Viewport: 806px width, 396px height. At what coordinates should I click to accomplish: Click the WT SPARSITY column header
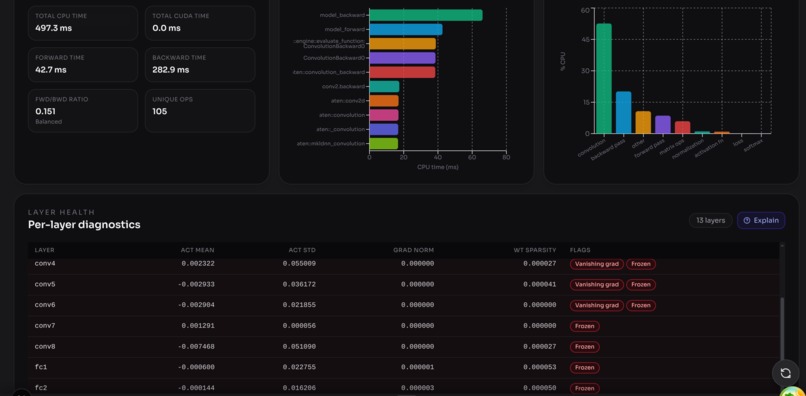coord(535,250)
